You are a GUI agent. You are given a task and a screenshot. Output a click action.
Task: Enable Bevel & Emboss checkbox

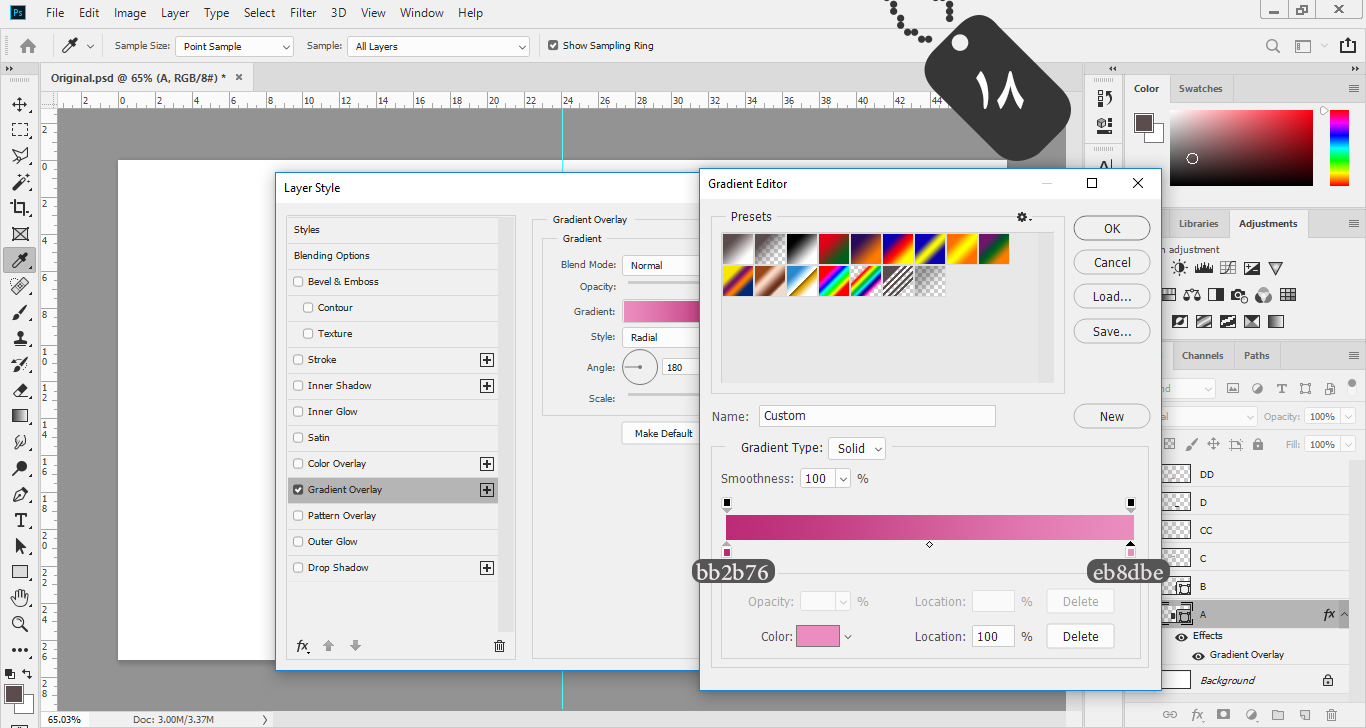tap(298, 282)
